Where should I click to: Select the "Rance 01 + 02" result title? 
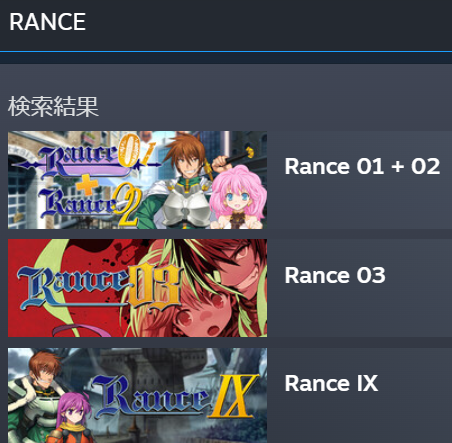(x=362, y=166)
